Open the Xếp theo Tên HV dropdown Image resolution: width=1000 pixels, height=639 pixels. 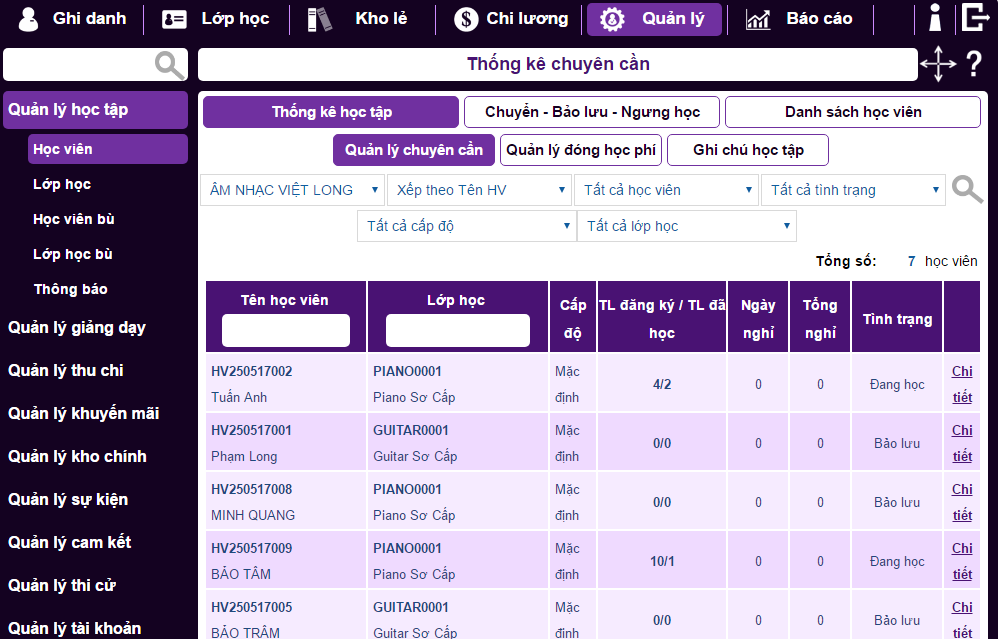(x=481, y=190)
